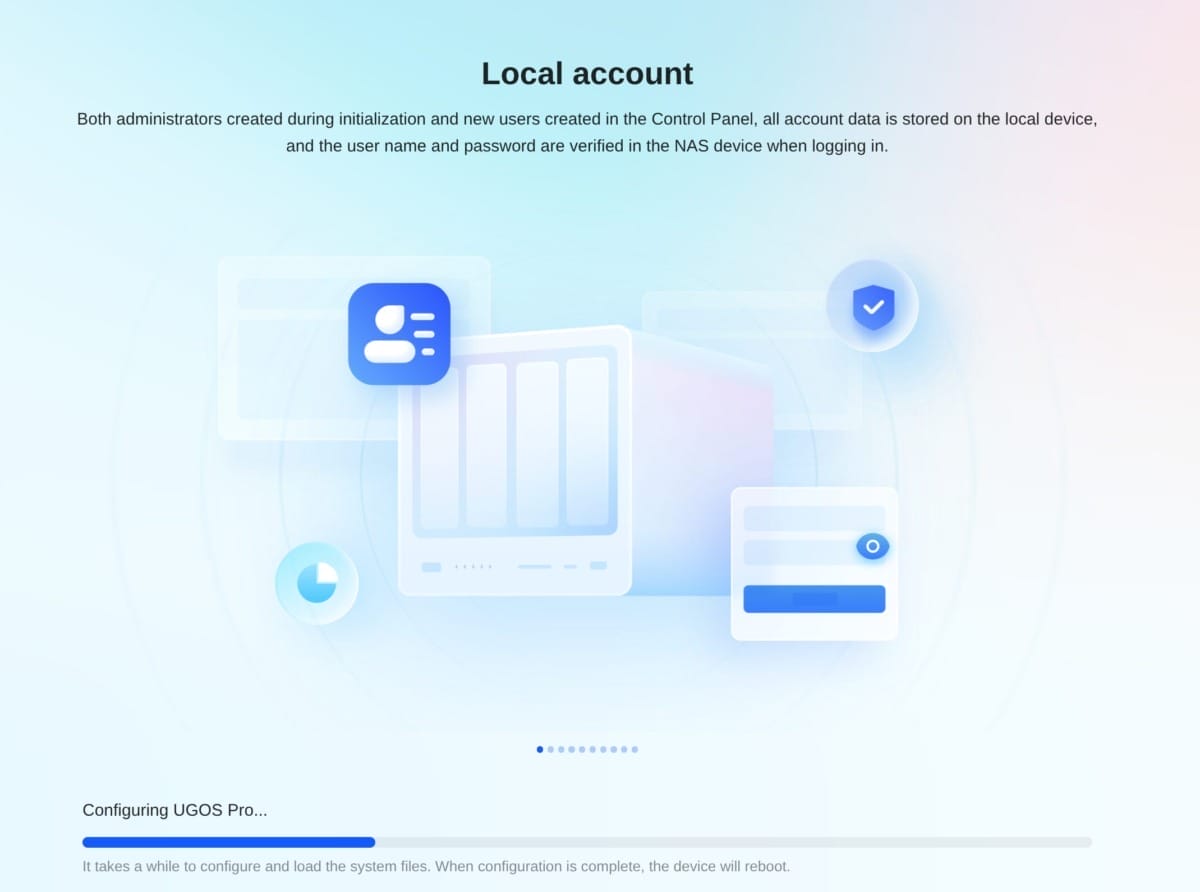Click the filled portion of progress bar
Viewport: 1200px width, 892px height.
click(x=228, y=842)
